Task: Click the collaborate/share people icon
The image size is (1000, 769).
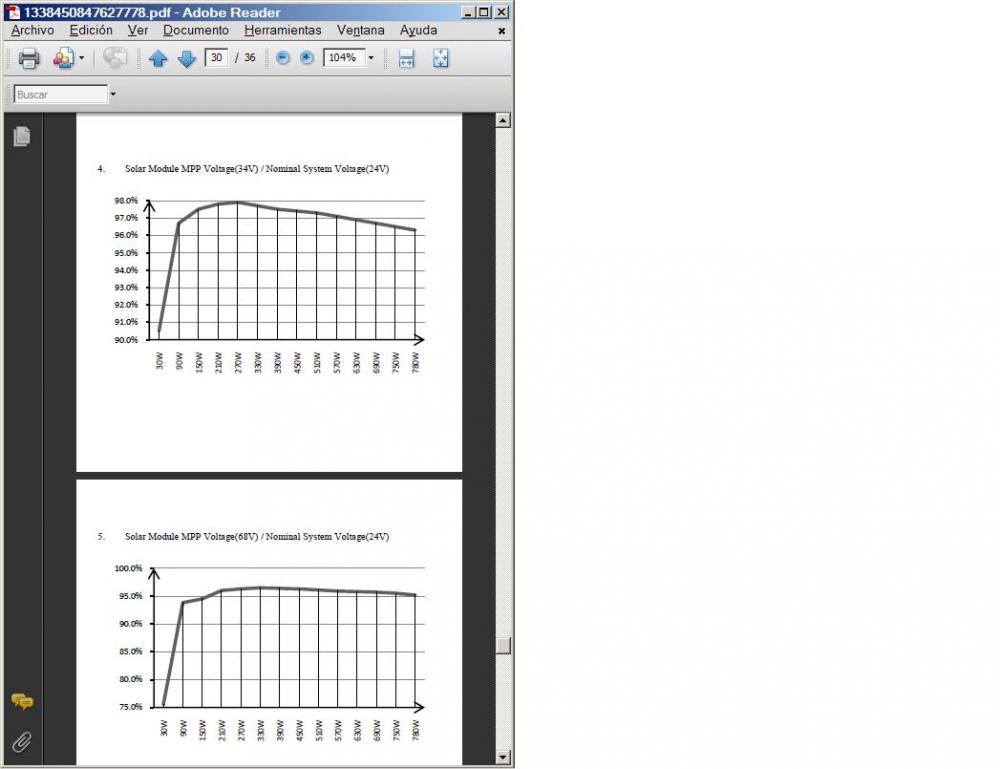Action: point(64,59)
